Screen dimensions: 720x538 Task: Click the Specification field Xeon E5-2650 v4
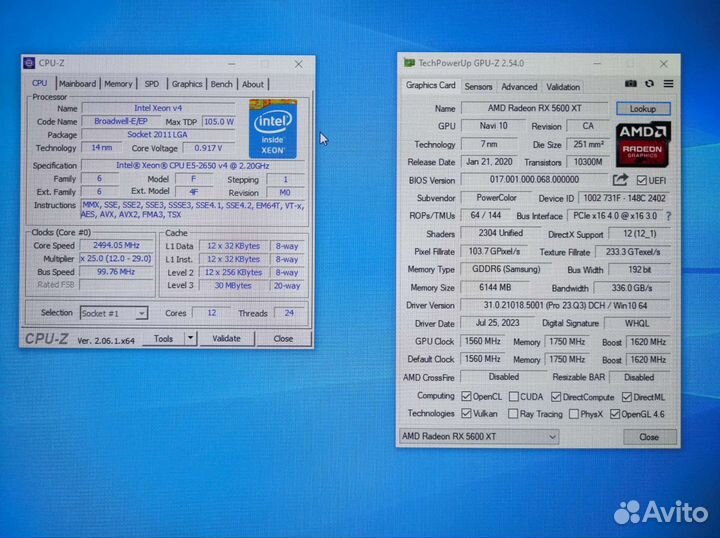click(x=193, y=165)
